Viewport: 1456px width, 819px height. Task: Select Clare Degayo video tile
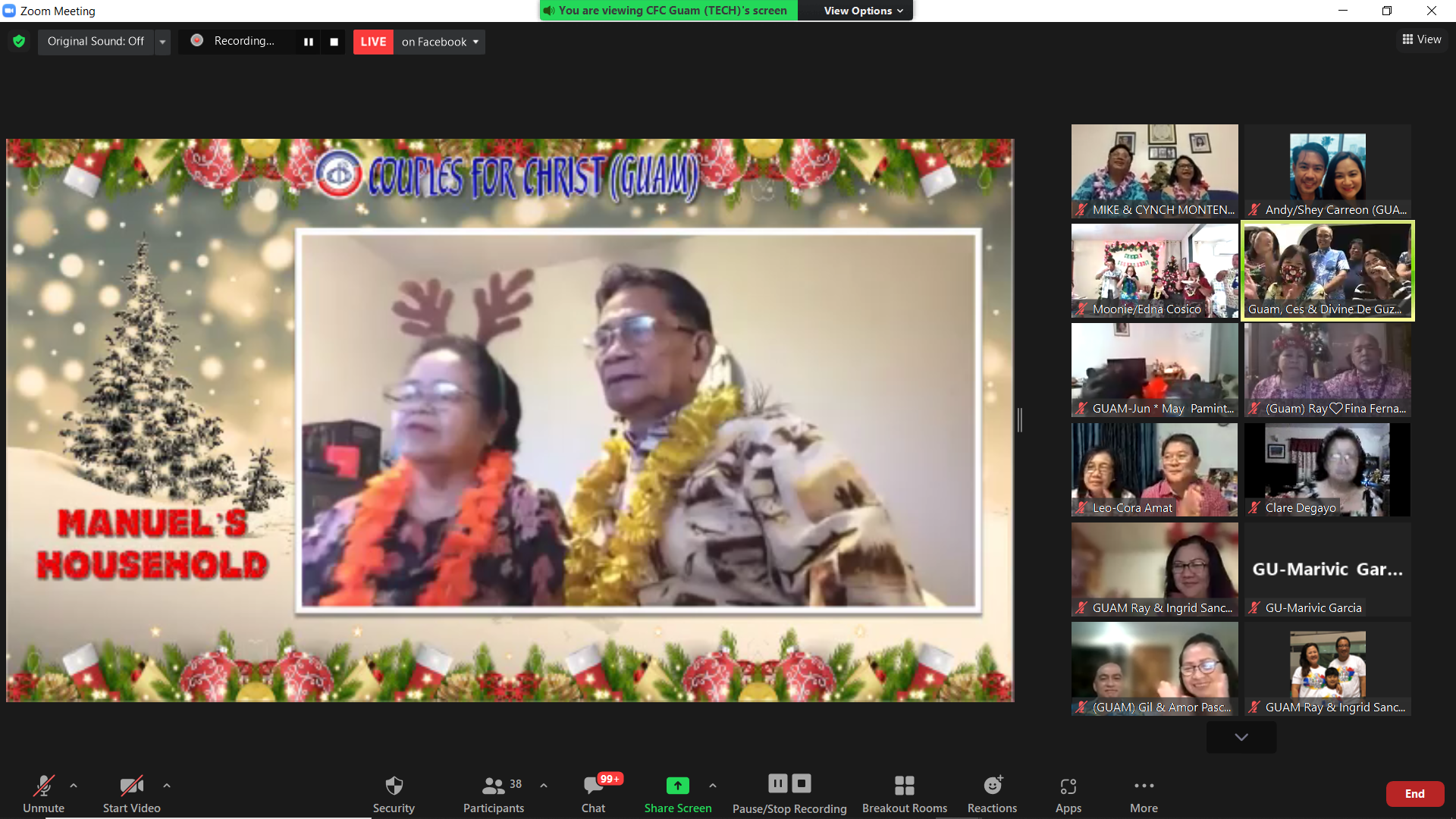pos(1327,469)
